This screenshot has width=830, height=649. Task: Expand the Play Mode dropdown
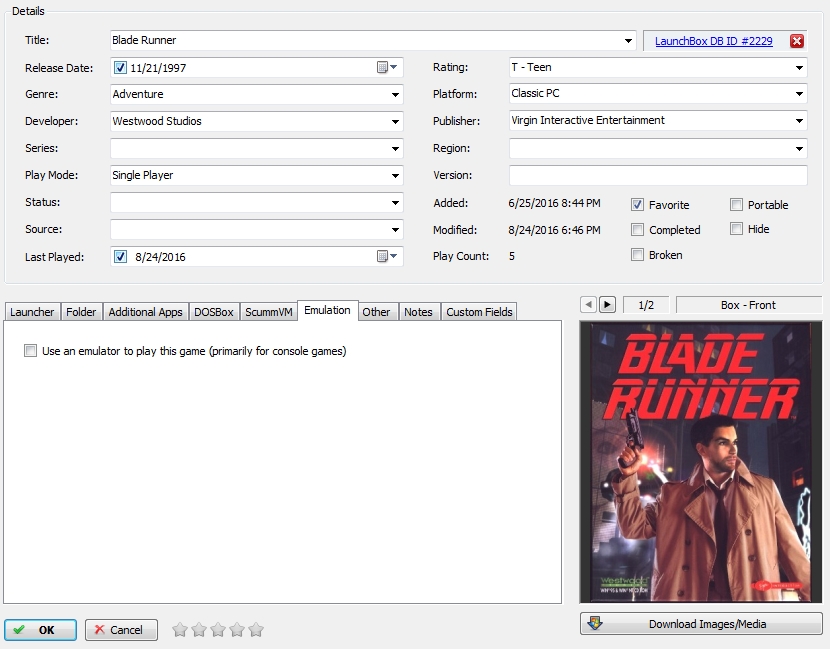(395, 176)
